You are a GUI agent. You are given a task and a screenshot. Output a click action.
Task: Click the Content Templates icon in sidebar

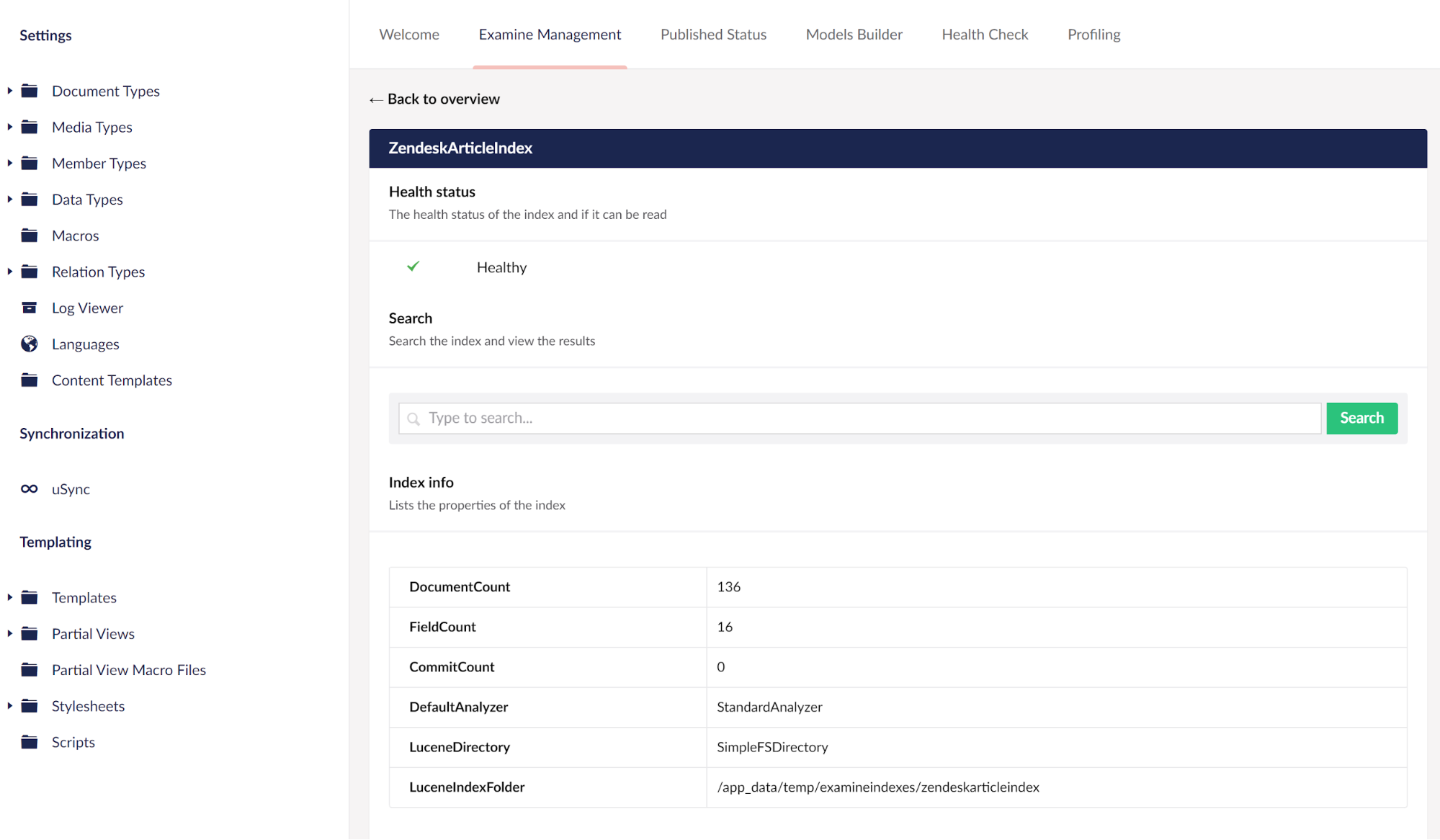pos(30,380)
